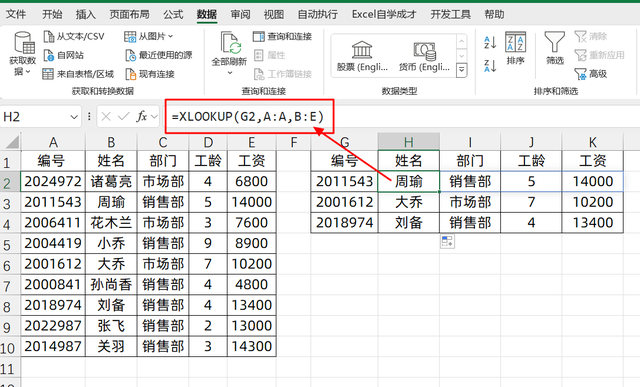Select 来自表格/区域 option
The width and height of the screenshot is (640, 387).
click(78, 74)
